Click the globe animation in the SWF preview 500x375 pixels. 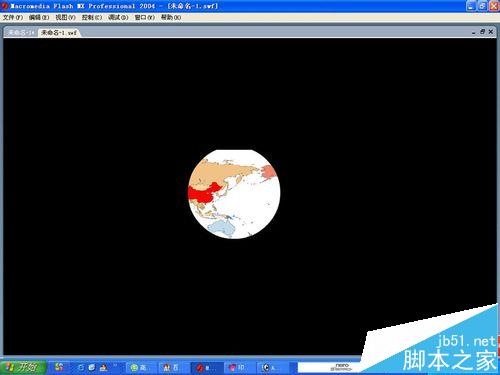[234, 194]
